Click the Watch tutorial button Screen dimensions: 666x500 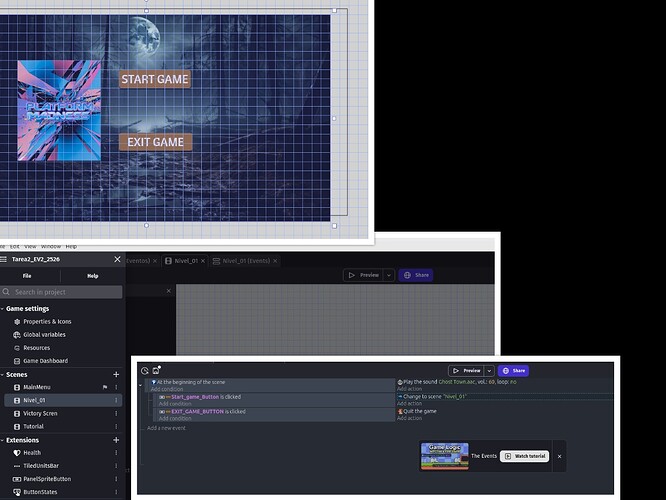(x=525, y=456)
